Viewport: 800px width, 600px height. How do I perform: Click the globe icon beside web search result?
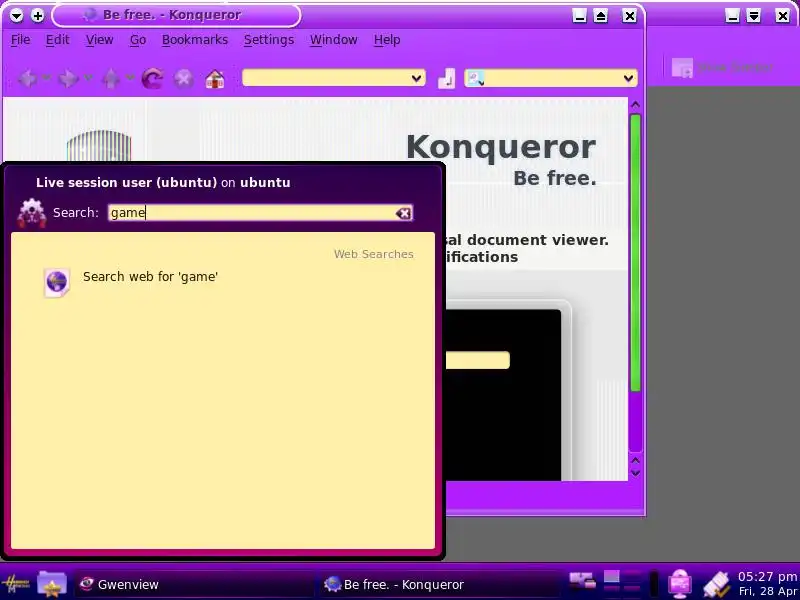coord(57,282)
